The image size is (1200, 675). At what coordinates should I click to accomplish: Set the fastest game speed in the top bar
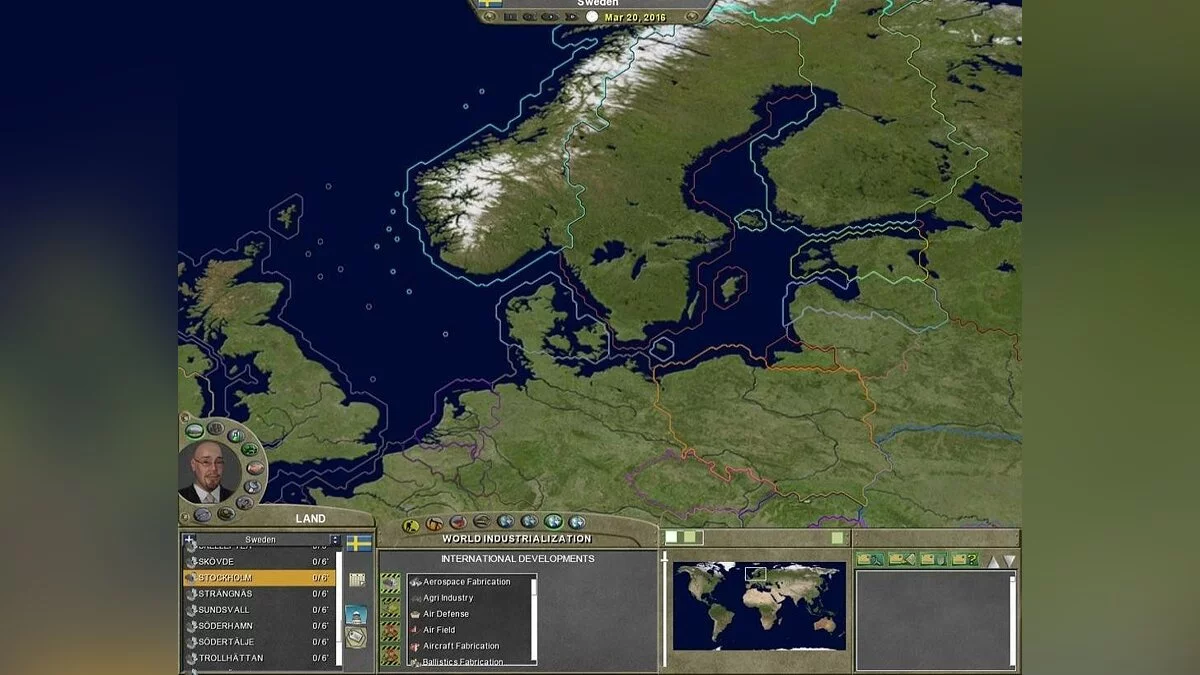point(571,17)
